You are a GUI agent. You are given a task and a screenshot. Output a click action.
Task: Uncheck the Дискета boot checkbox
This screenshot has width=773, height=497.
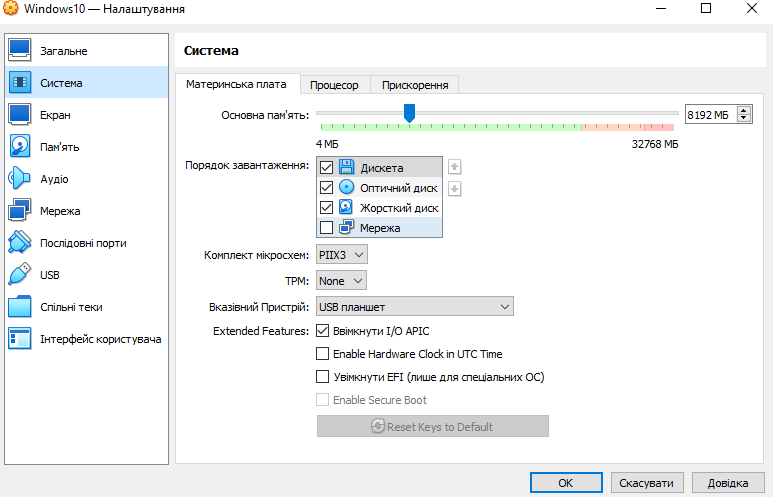(x=326, y=168)
